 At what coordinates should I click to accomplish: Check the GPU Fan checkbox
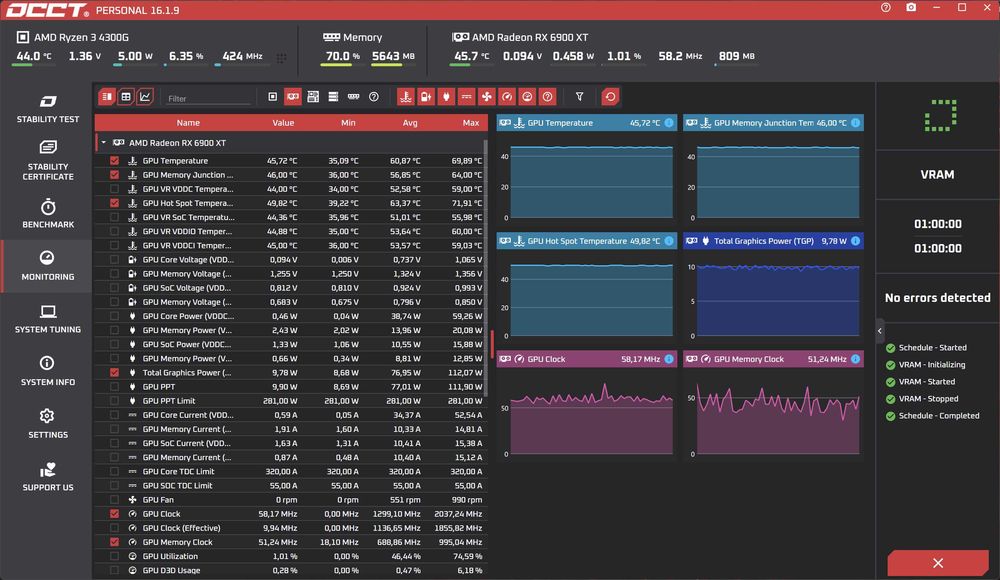pyautogui.click(x=114, y=500)
